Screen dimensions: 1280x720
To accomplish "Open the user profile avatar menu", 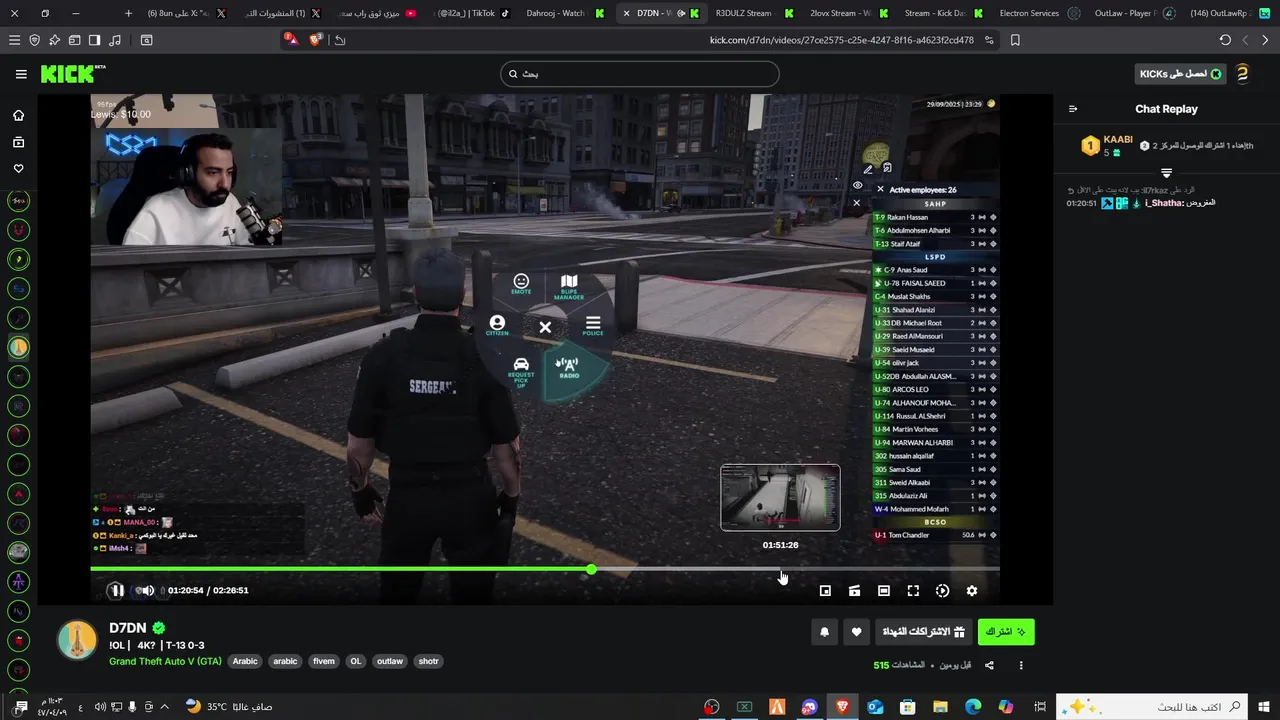I will tap(1243, 74).
